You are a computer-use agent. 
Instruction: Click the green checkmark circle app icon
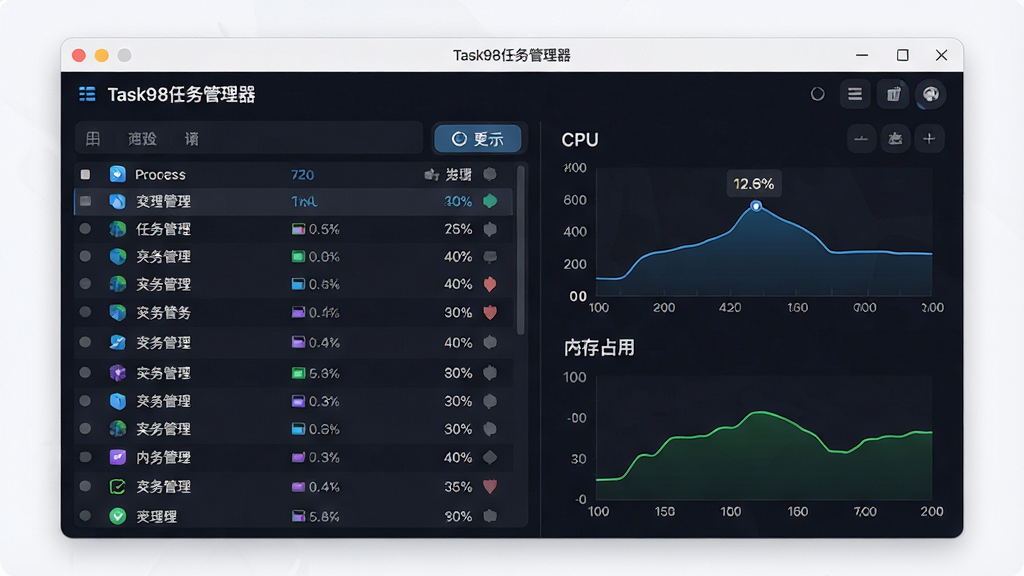coord(118,516)
